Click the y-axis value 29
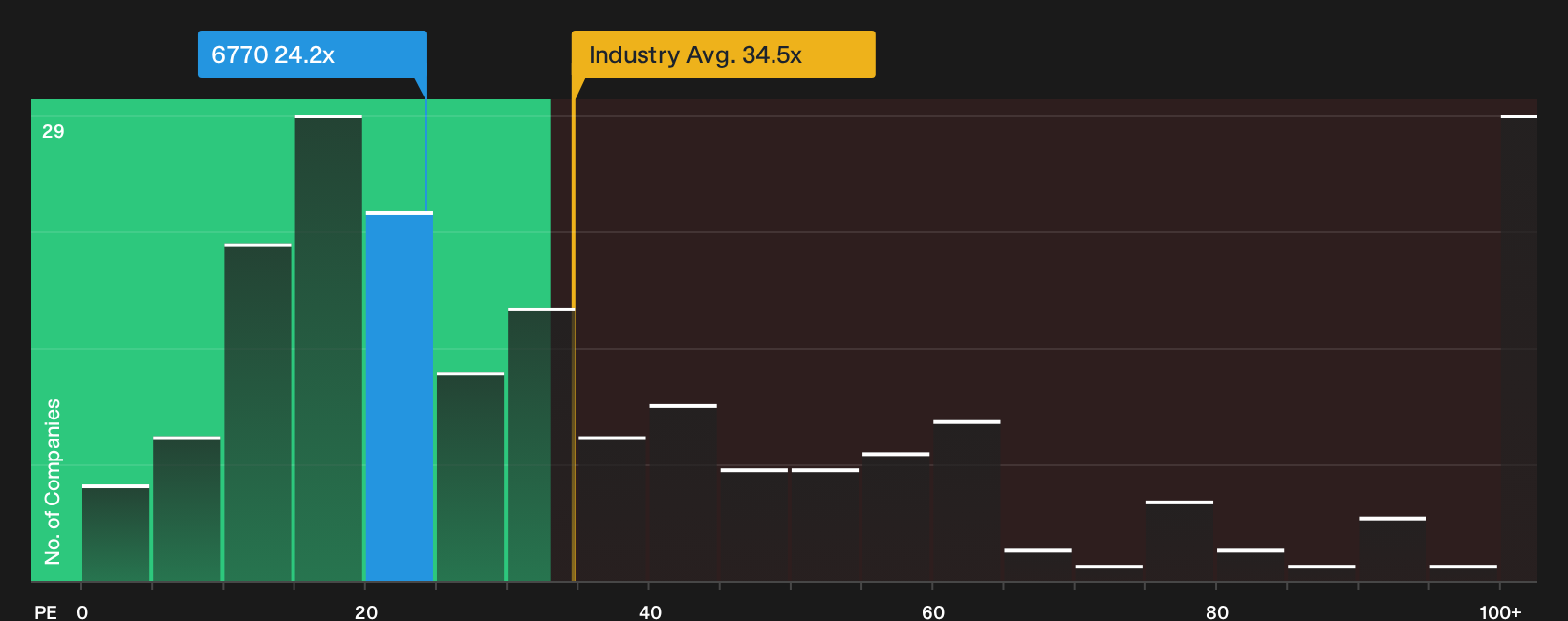This screenshot has height=621, width=1568. [x=54, y=131]
